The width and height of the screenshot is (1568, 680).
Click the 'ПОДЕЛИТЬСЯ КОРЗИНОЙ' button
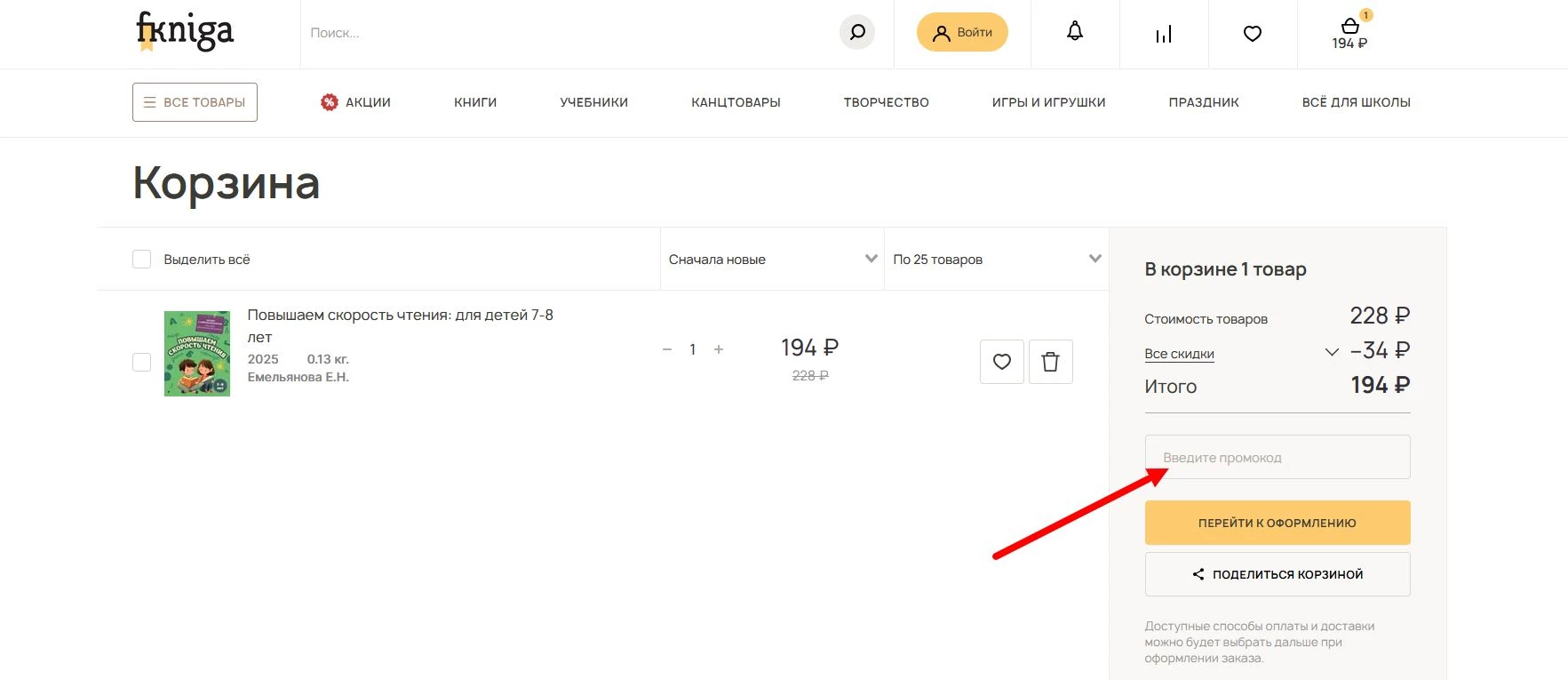(x=1277, y=574)
